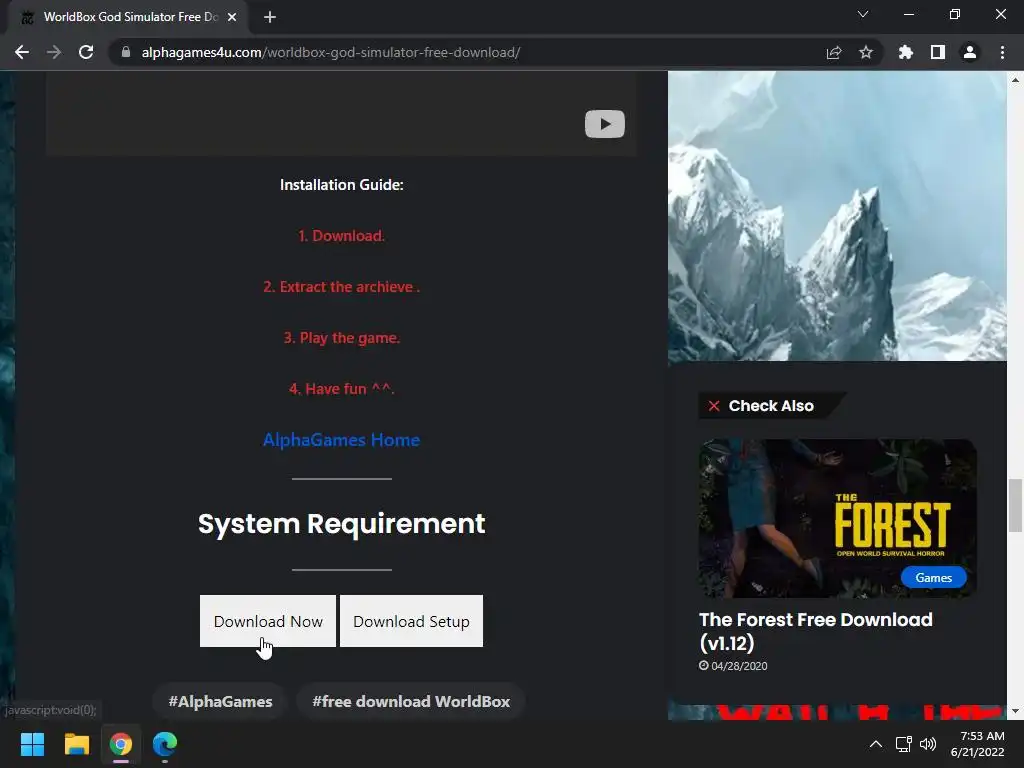This screenshot has width=1024, height=768.
Task: Click the blue Games category badge
Action: [x=933, y=577]
